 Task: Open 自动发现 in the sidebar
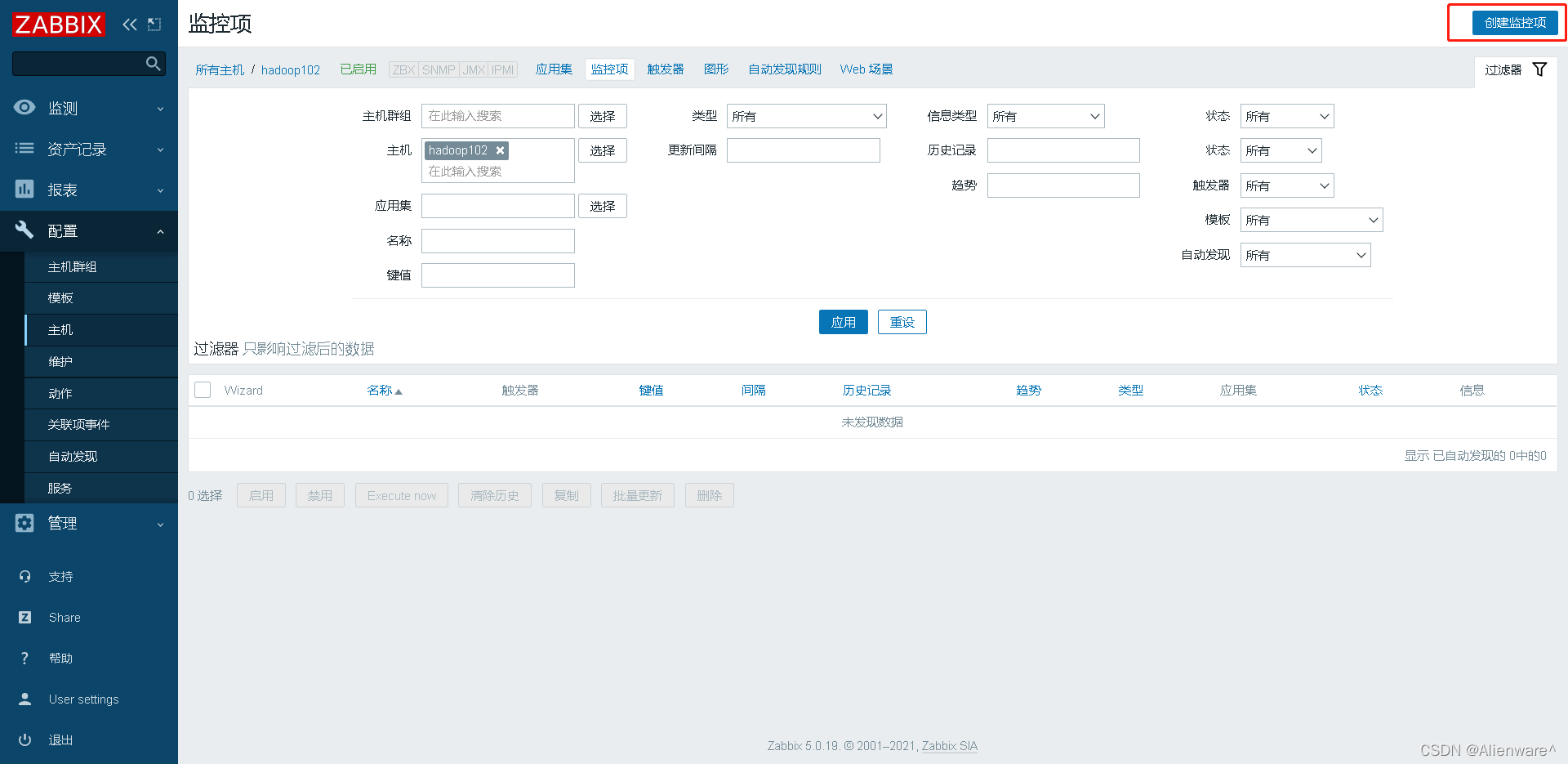pyautogui.click(x=101, y=457)
